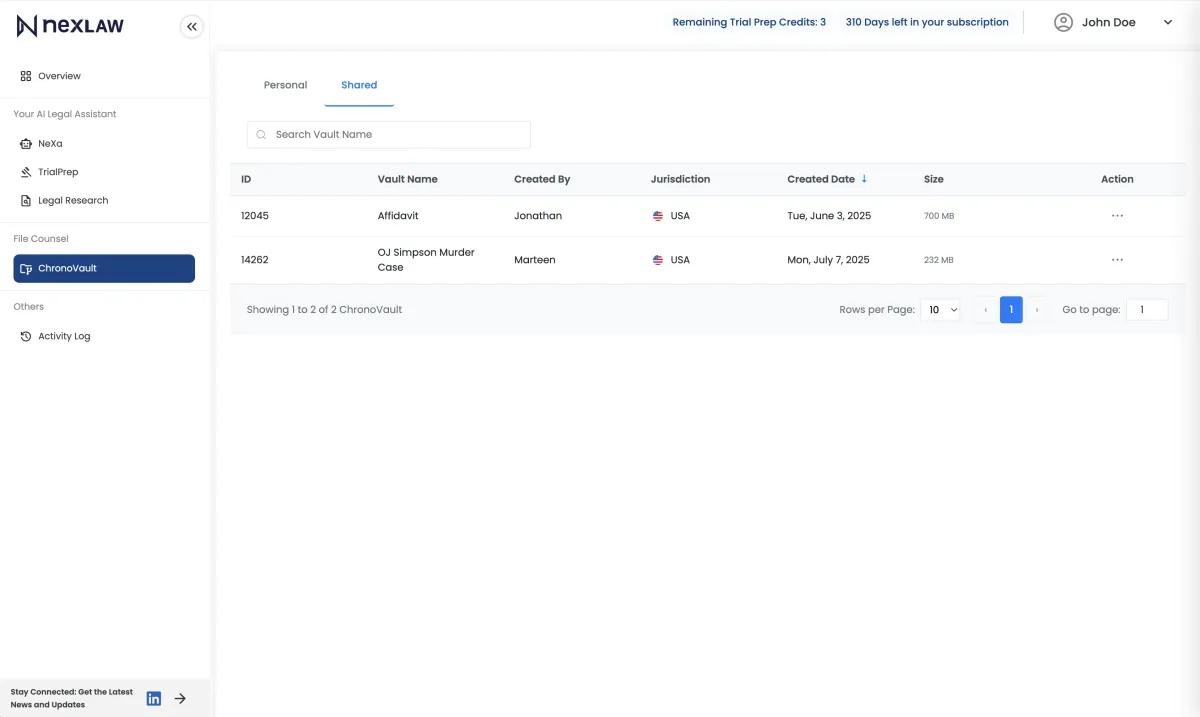Collapse the sidebar with double-chevron button
Screen dimensions: 1200x717
pyautogui.click(x=192, y=27)
